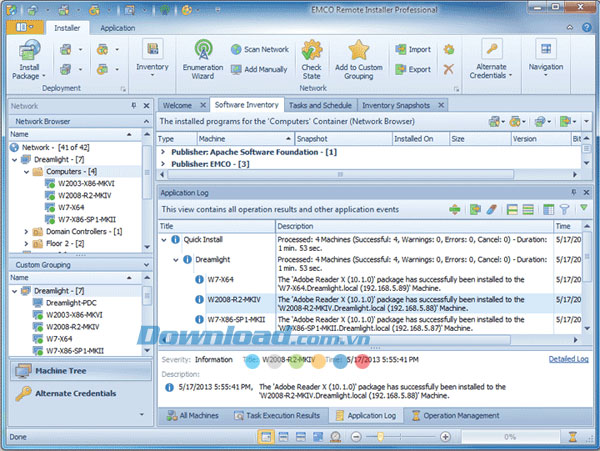Open the Inventory ribbon button
This screenshot has height=451, width=600.
pyautogui.click(x=152, y=57)
